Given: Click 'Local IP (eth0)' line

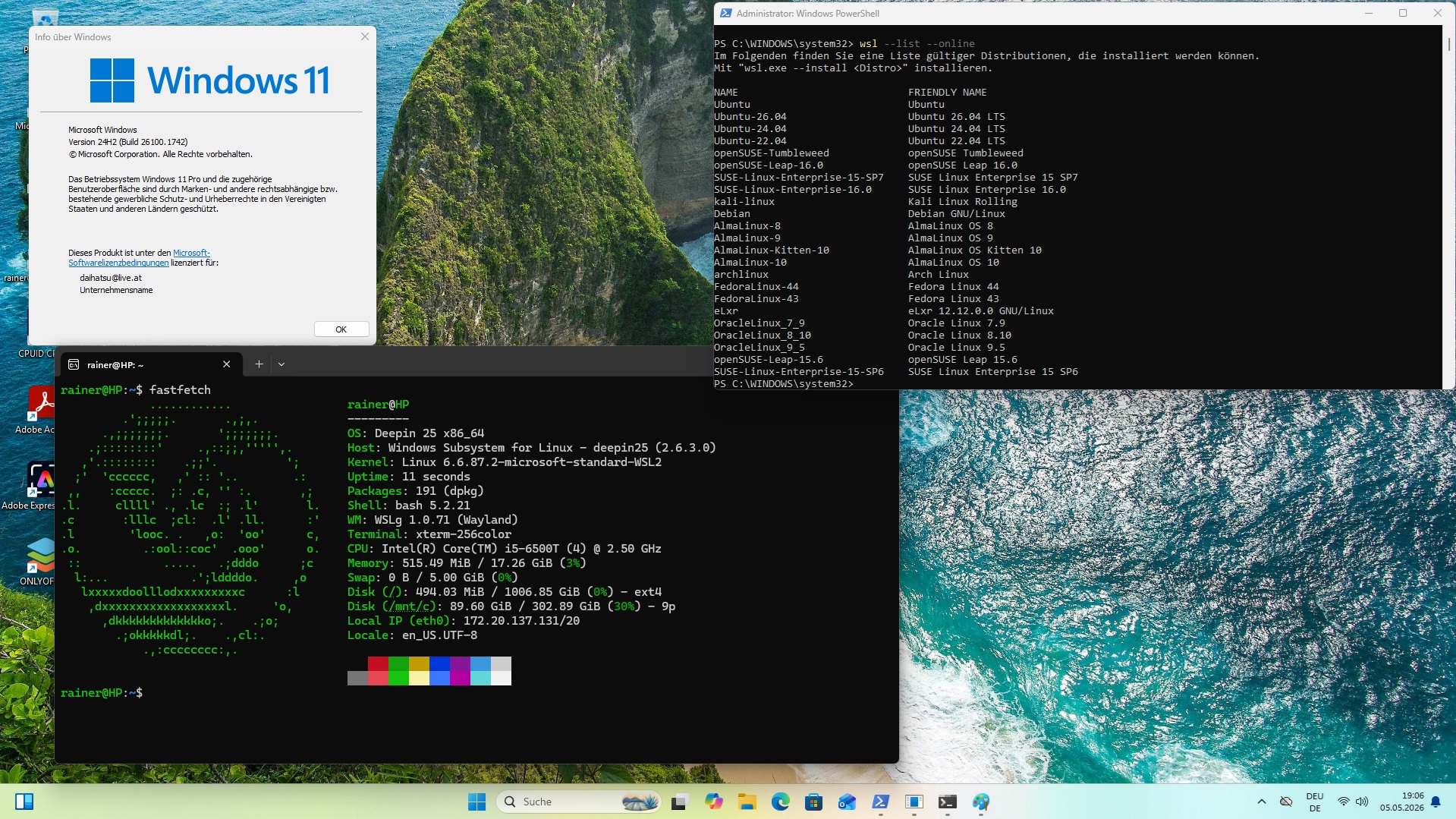Looking at the screenshot, I should click(463, 621).
